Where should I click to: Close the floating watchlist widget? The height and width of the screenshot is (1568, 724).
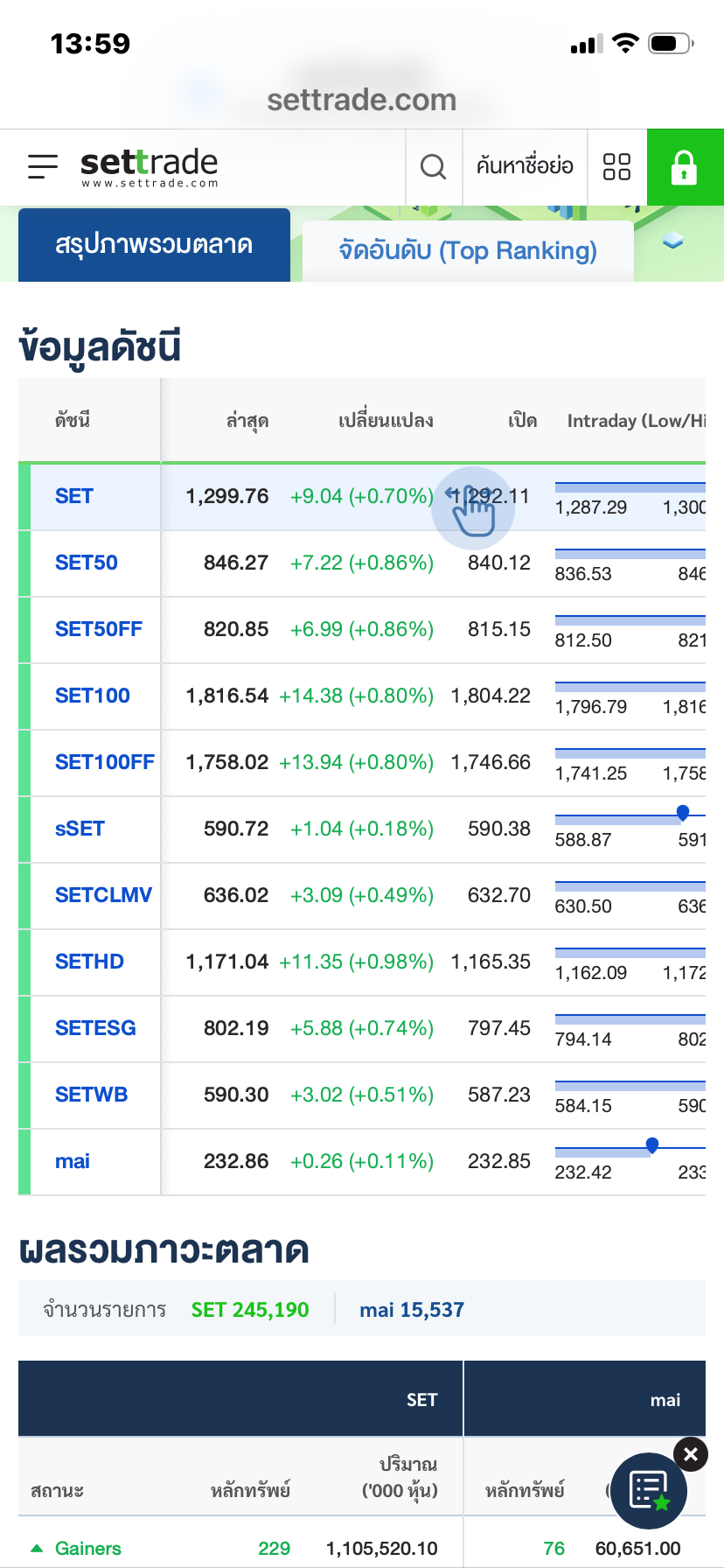click(x=691, y=1454)
